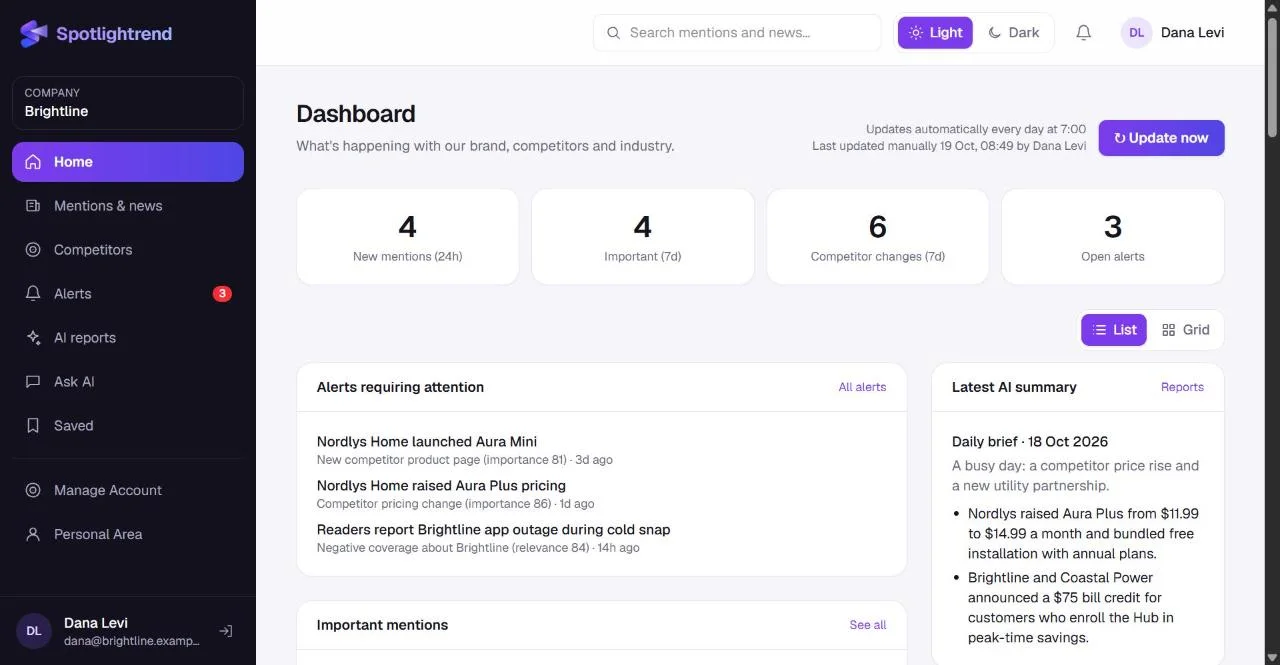Image resolution: width=1280 pixels, height=665 pixels.
Task: Click the DL avatar in sidebar footer
Action: [34, 631]
